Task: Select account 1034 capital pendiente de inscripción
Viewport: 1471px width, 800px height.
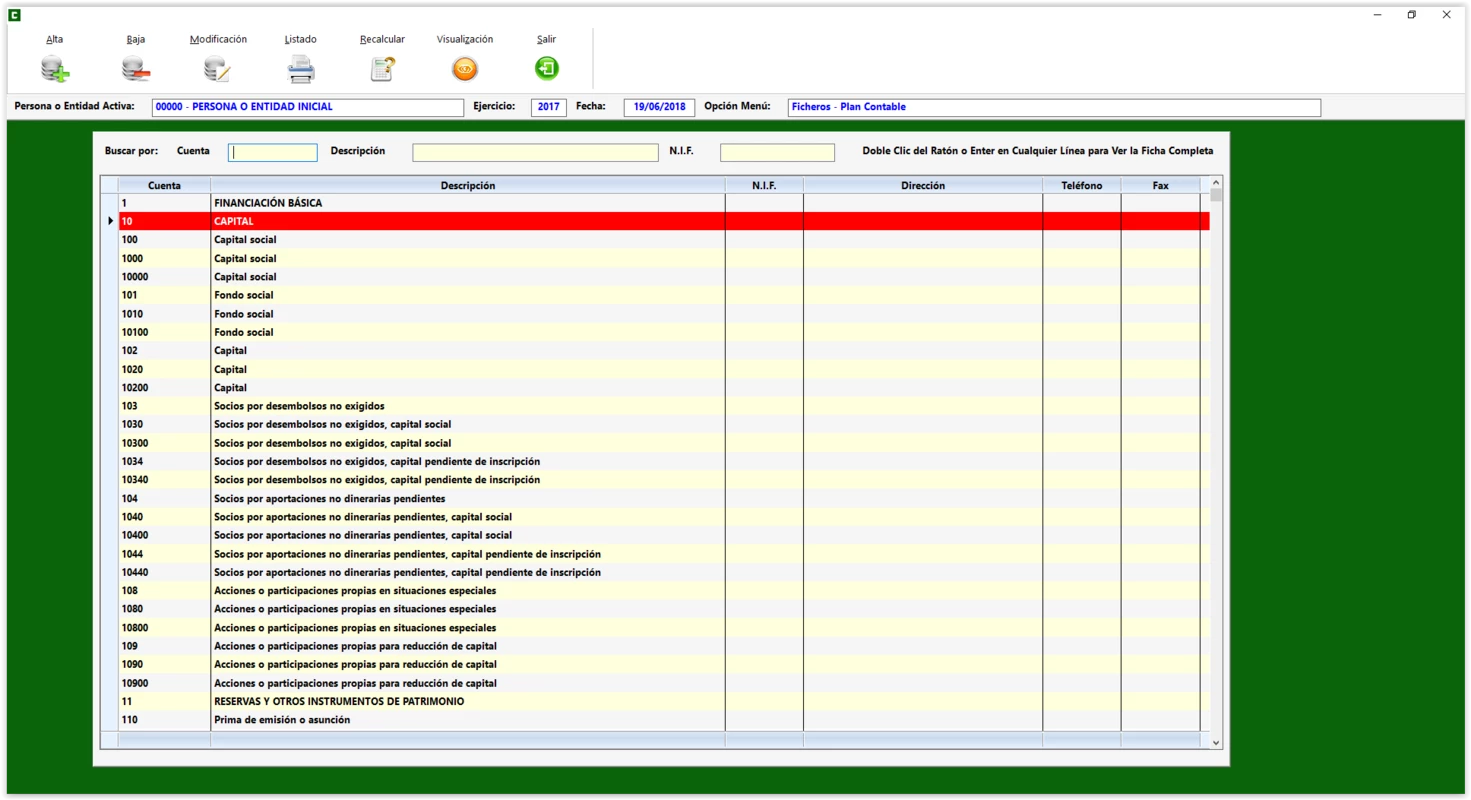Action: 663,462
